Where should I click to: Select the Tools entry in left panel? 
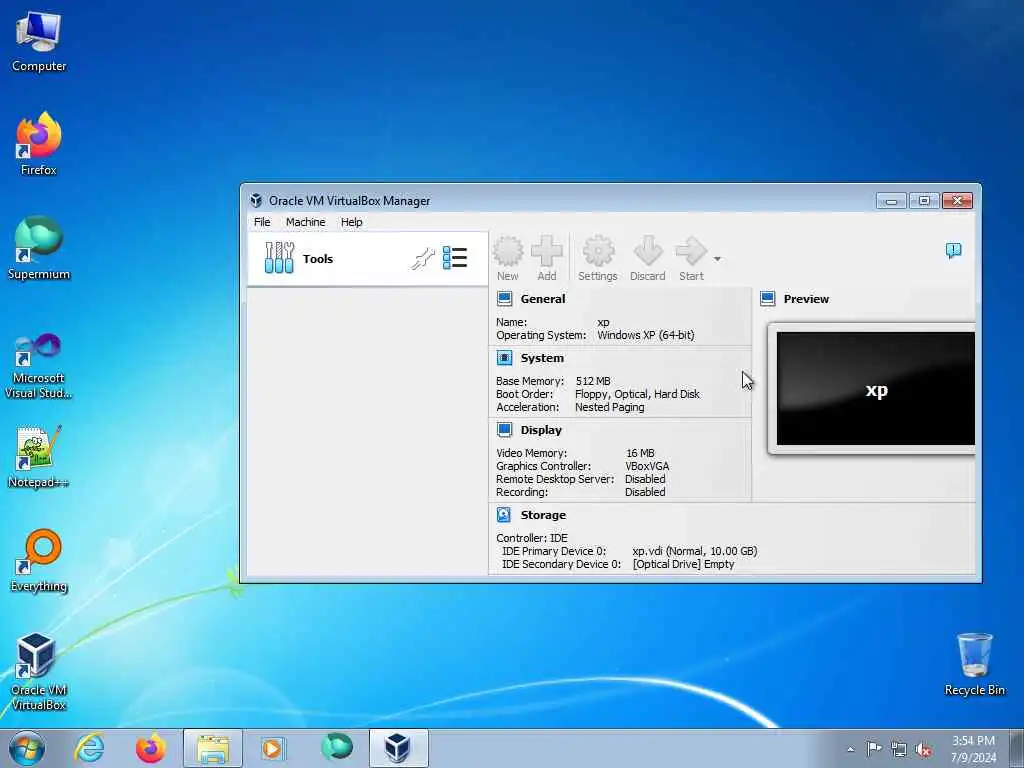click(x=368, y=259)
